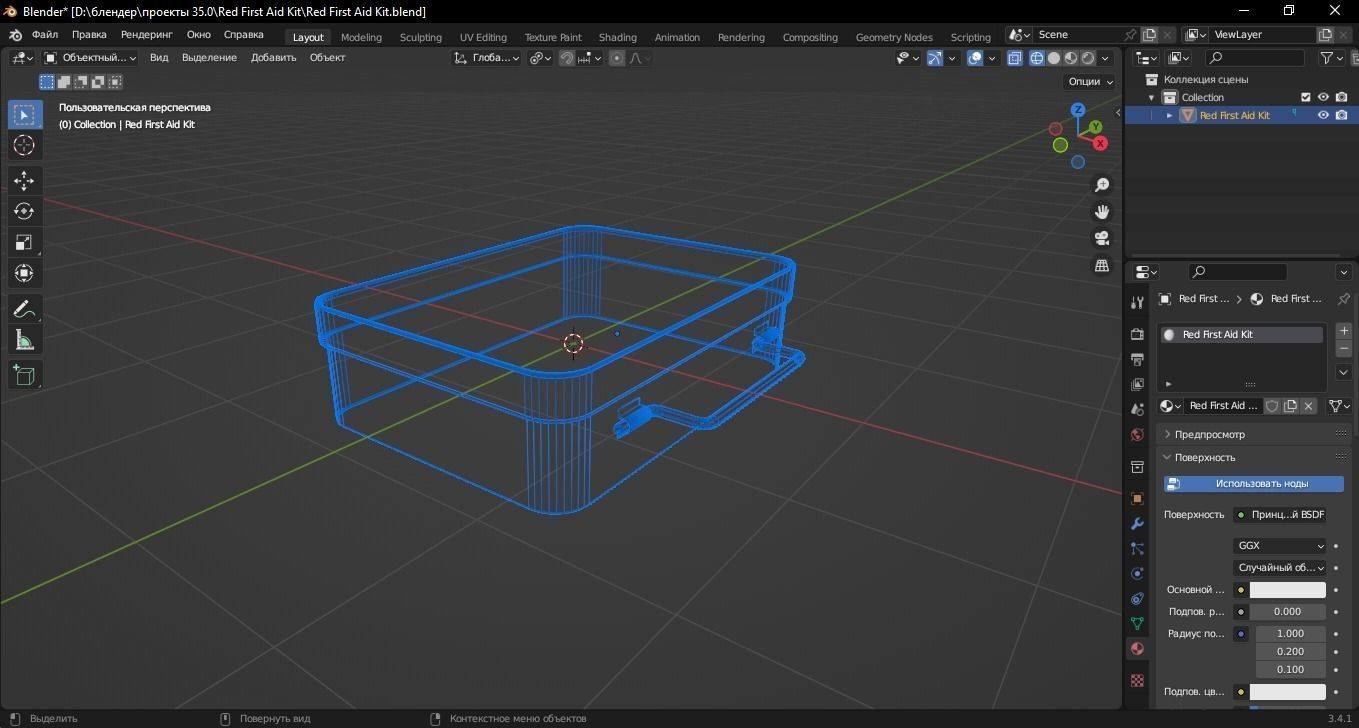Toggle camera view with the camera icon
The width and height of the screenshot is (1359, 728).
pos(1102,238)
